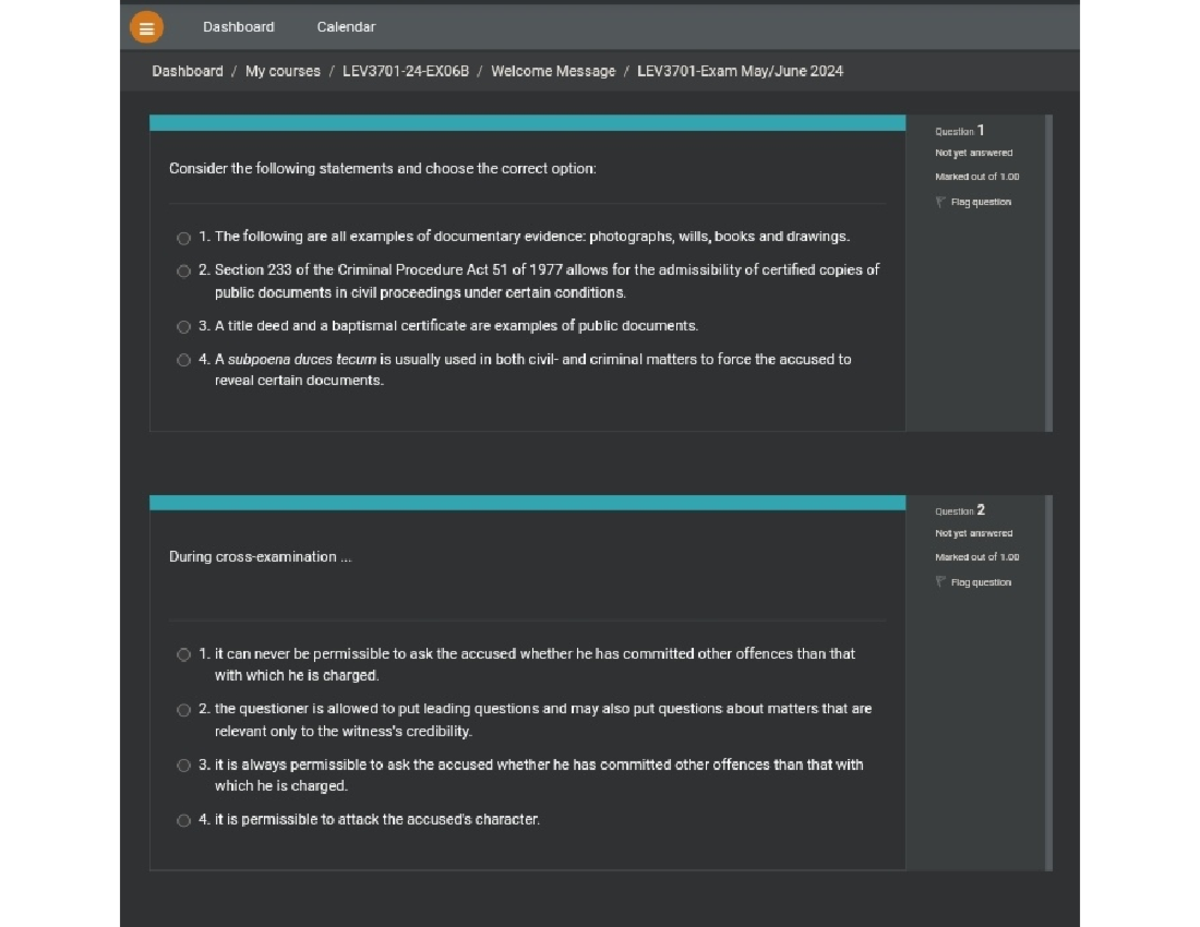Open Calendar in the top navigation
This screenshot has width=1200, height=927.
(x=346, y=27)
